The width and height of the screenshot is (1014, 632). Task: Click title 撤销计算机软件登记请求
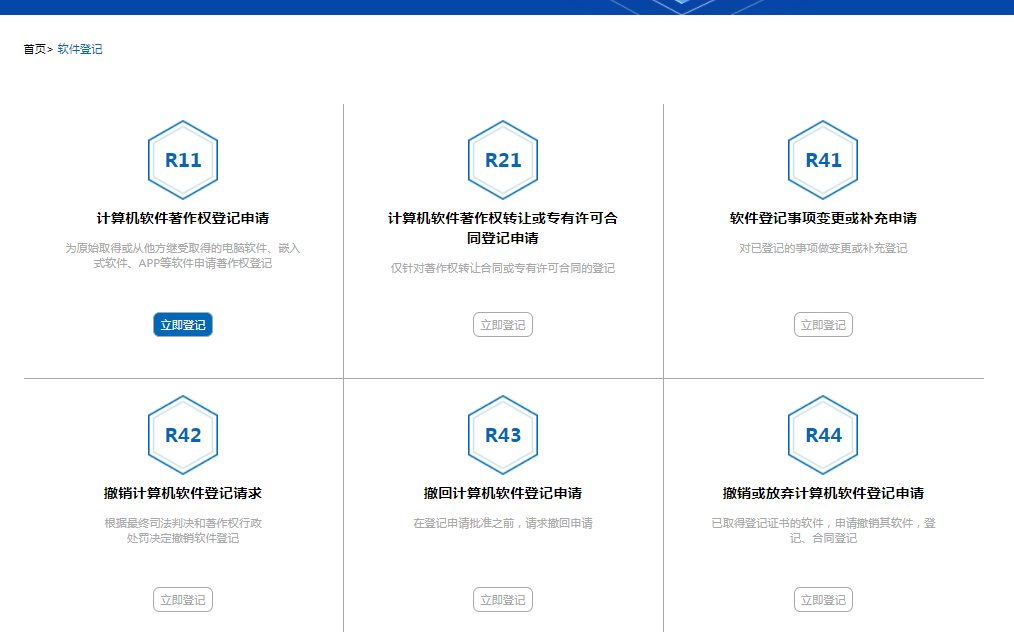coord(183,490)
